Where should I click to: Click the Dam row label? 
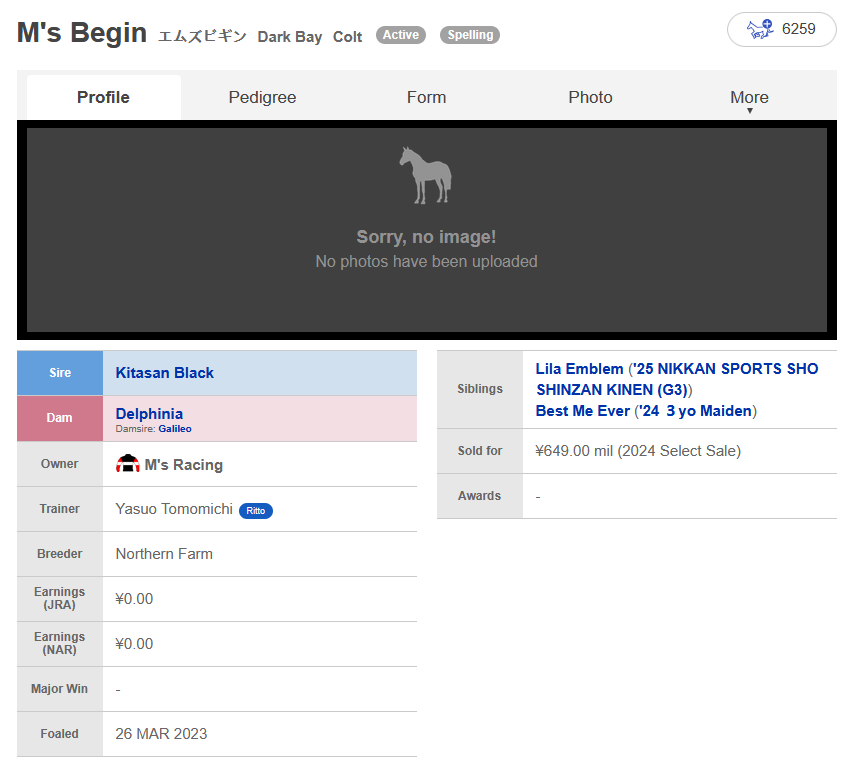(60, 418)
